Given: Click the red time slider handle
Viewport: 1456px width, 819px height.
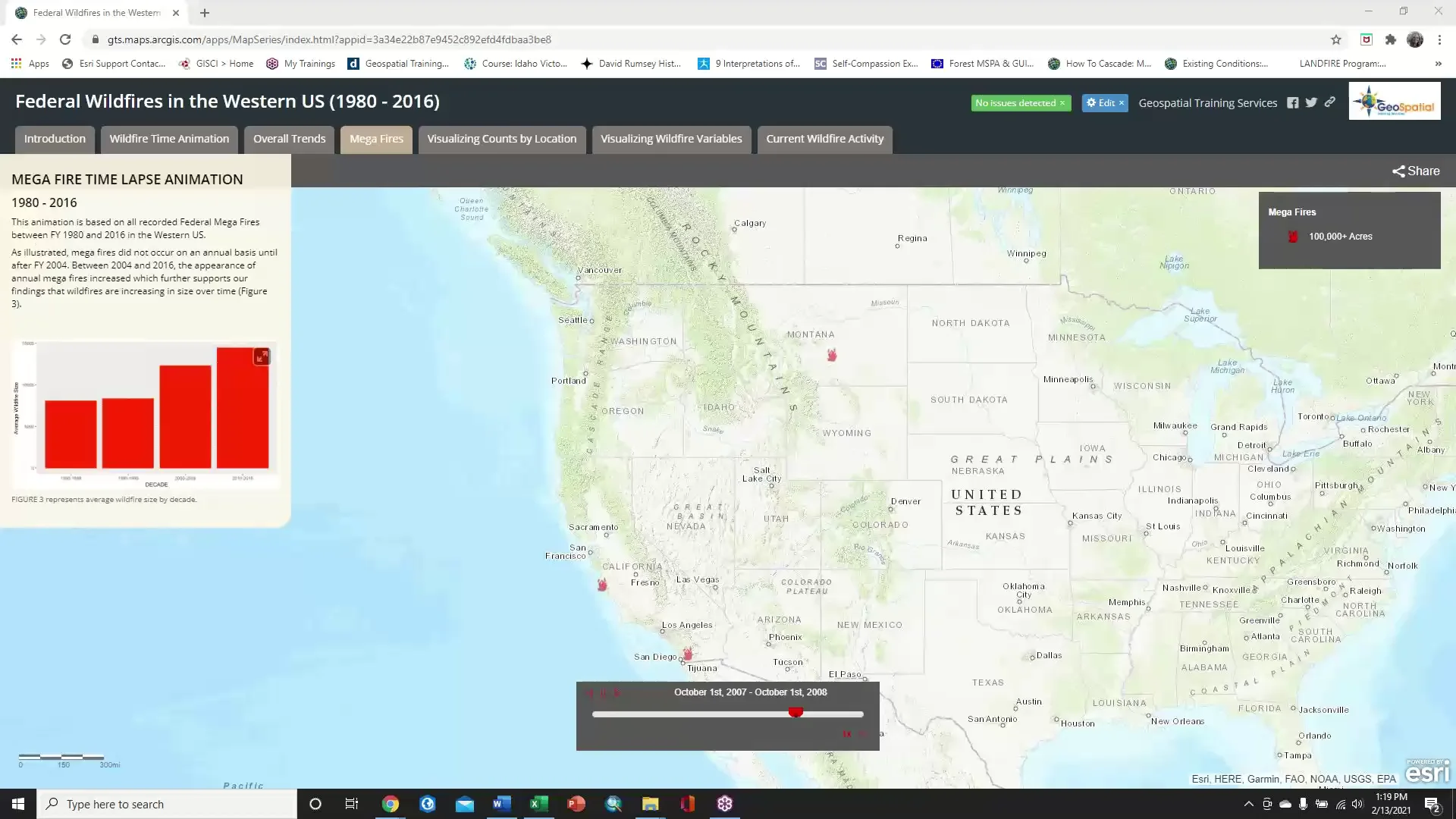Looking at the screenshot, I should (x=795, y=713).
